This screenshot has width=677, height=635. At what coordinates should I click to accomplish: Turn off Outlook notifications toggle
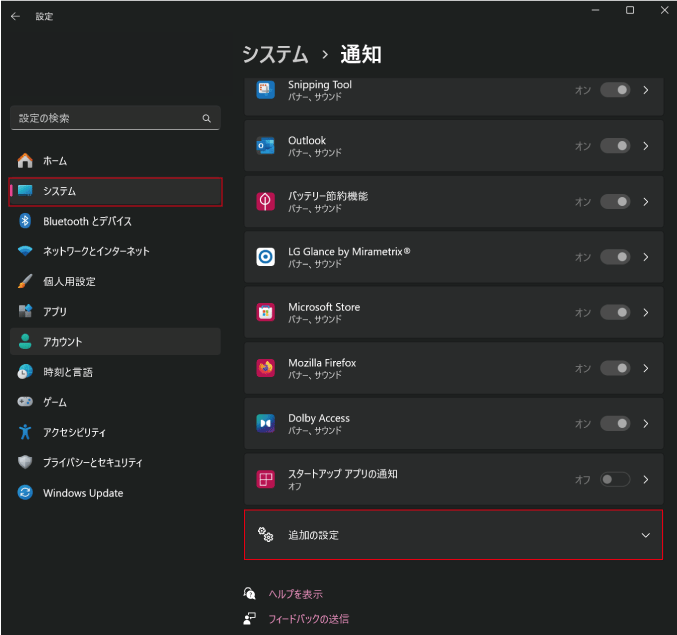[615, 146]
